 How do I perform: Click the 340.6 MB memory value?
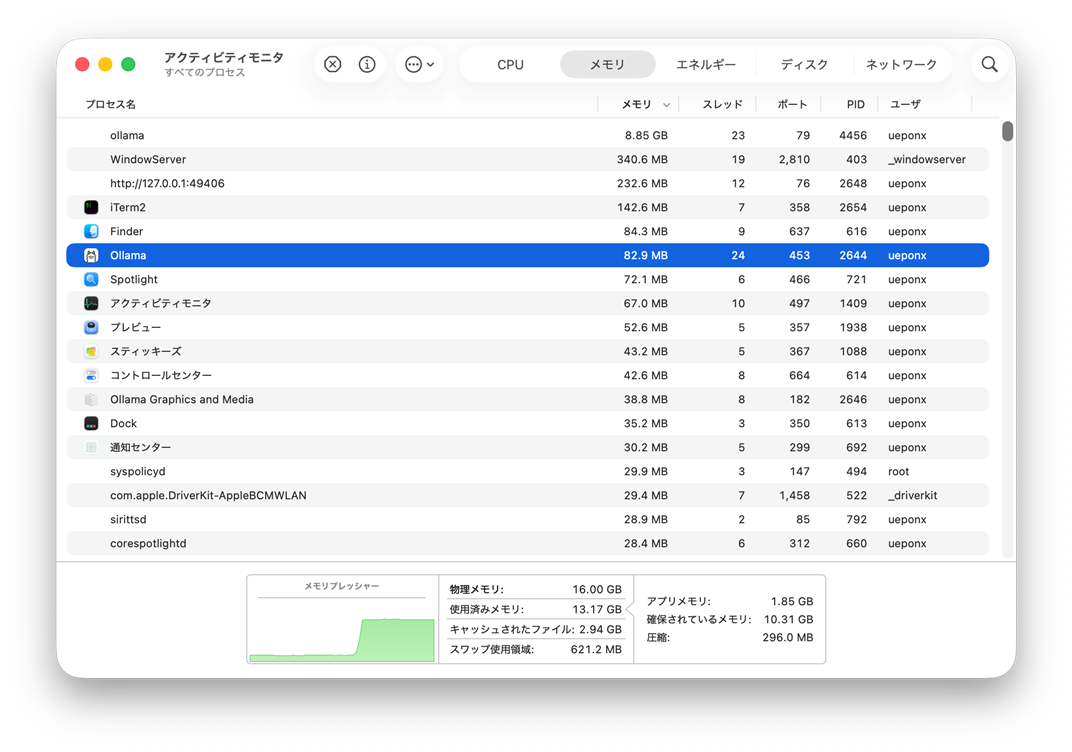pyautogui.click(x=642, y=159)
